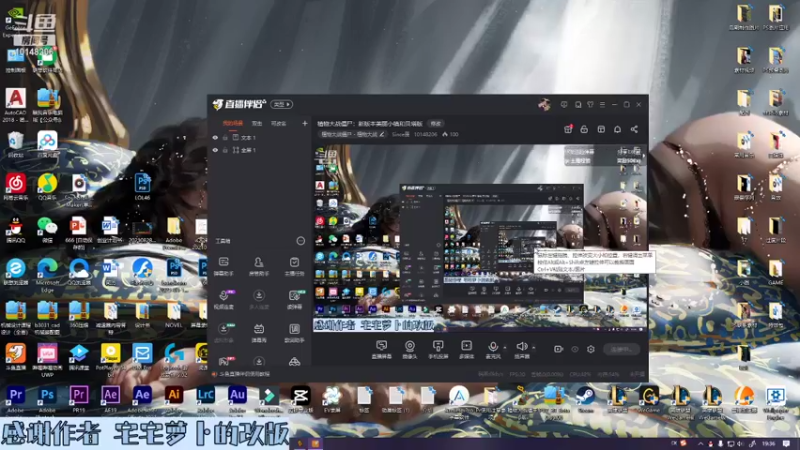Click the share icon in top-right toolbar
The width and height of the screenshot is (800, 450).
(x=634, y=129)
